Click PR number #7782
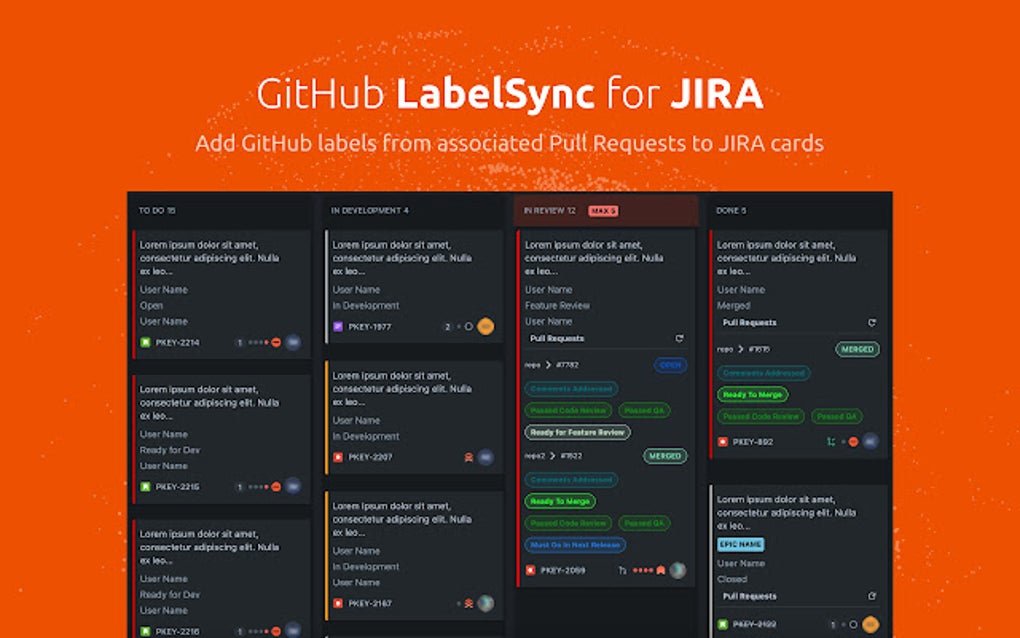Viewport: 1020px width, 638px height. (567, 365)
